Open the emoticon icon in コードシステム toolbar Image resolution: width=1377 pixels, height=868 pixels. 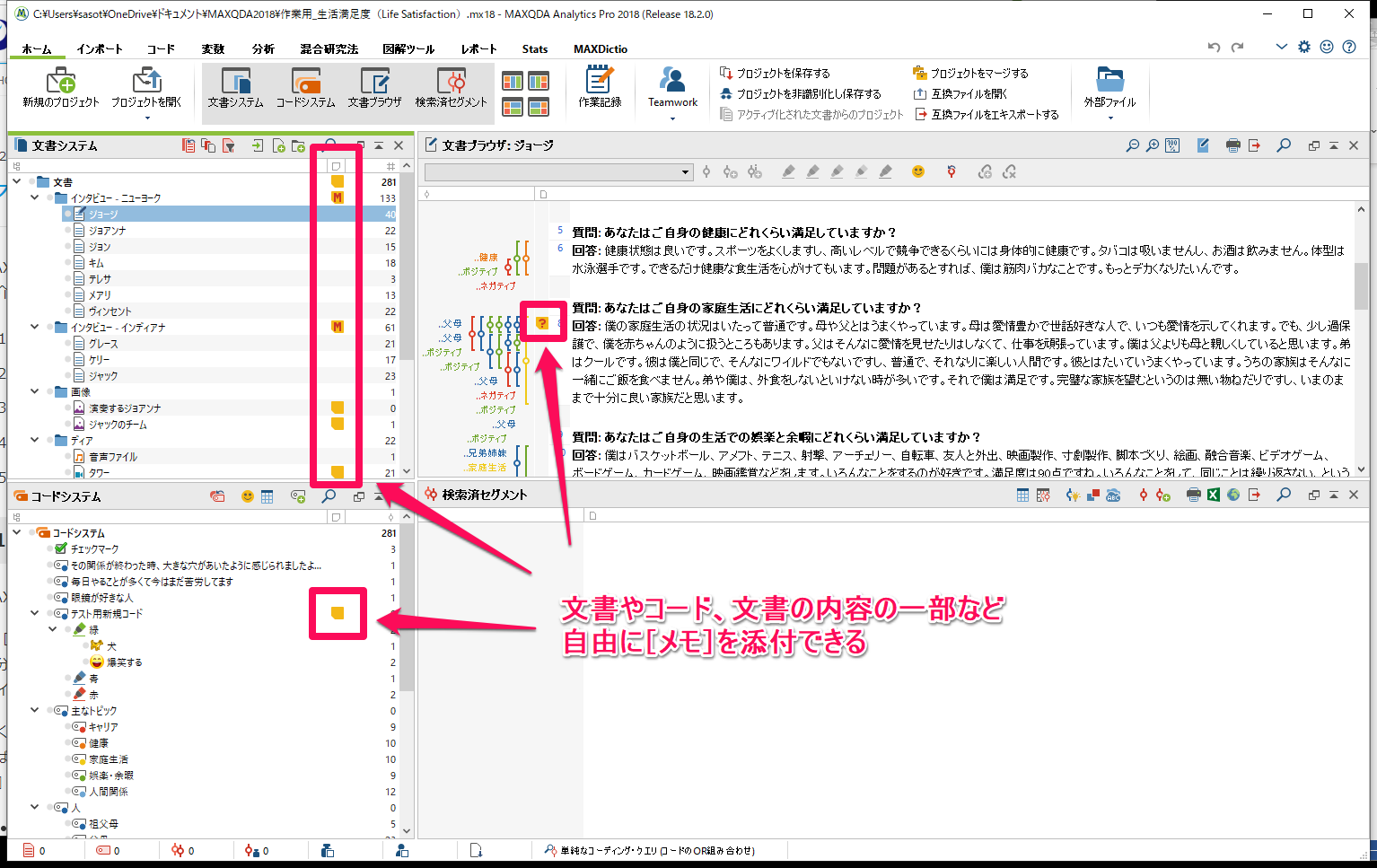[248, 496]
